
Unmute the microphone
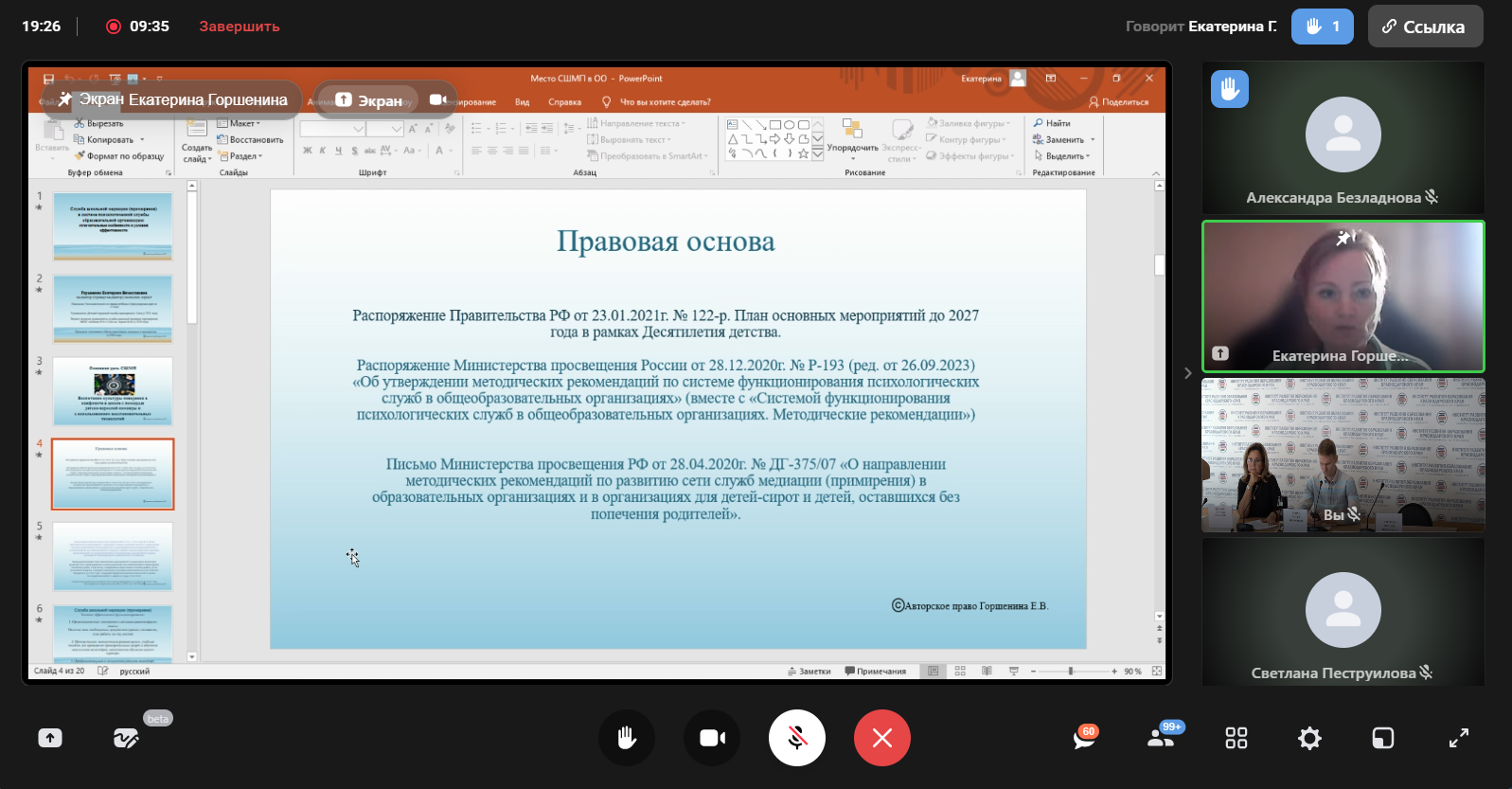tap(797, 738)
